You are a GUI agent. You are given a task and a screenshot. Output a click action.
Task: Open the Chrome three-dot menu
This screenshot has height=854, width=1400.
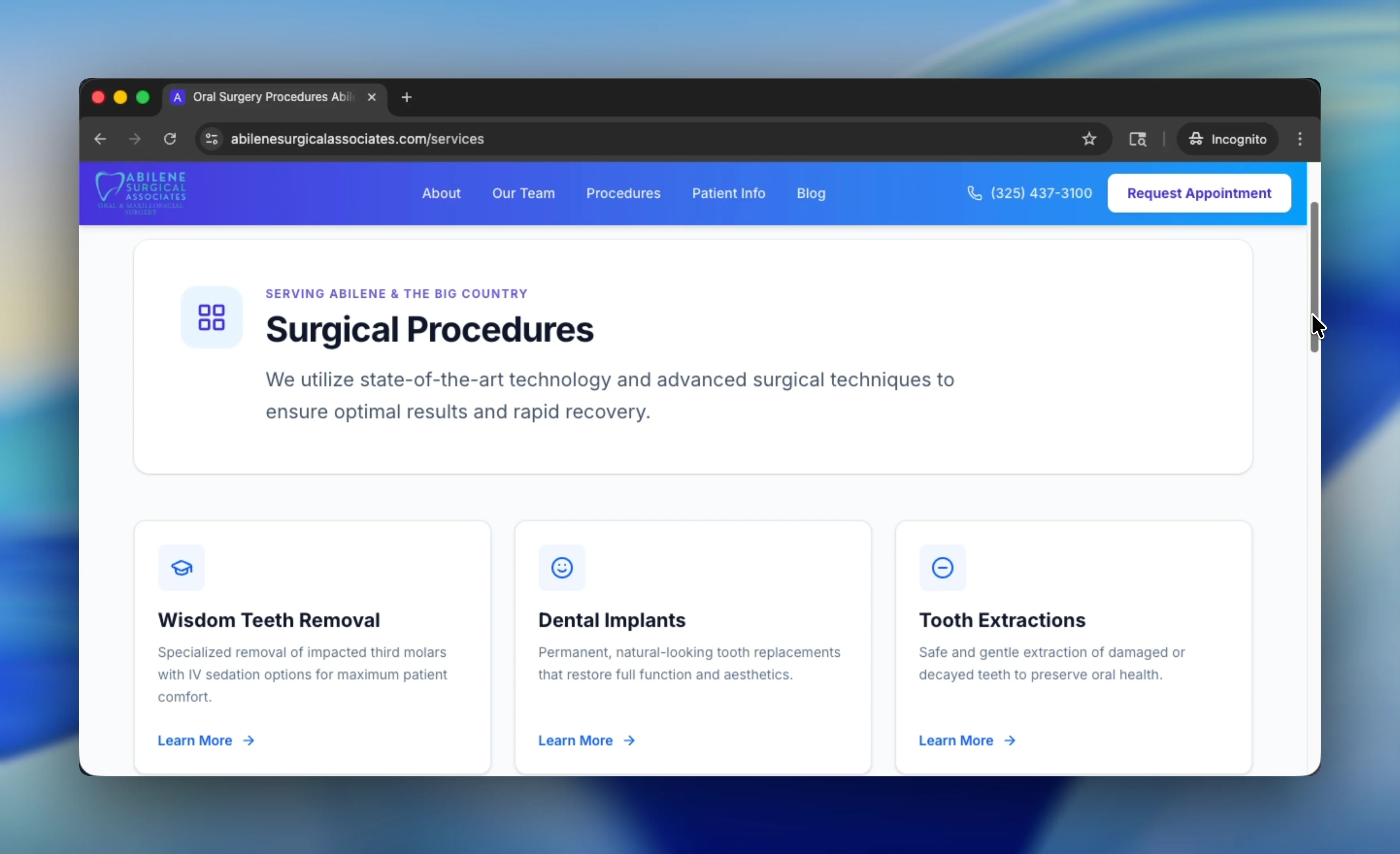[1300, 138]
